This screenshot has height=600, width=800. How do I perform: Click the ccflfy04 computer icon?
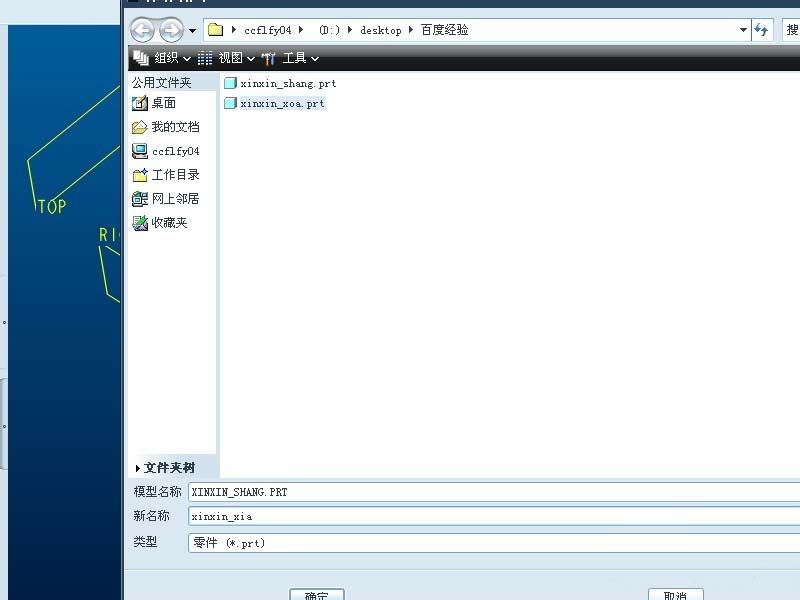coord(139,151)
